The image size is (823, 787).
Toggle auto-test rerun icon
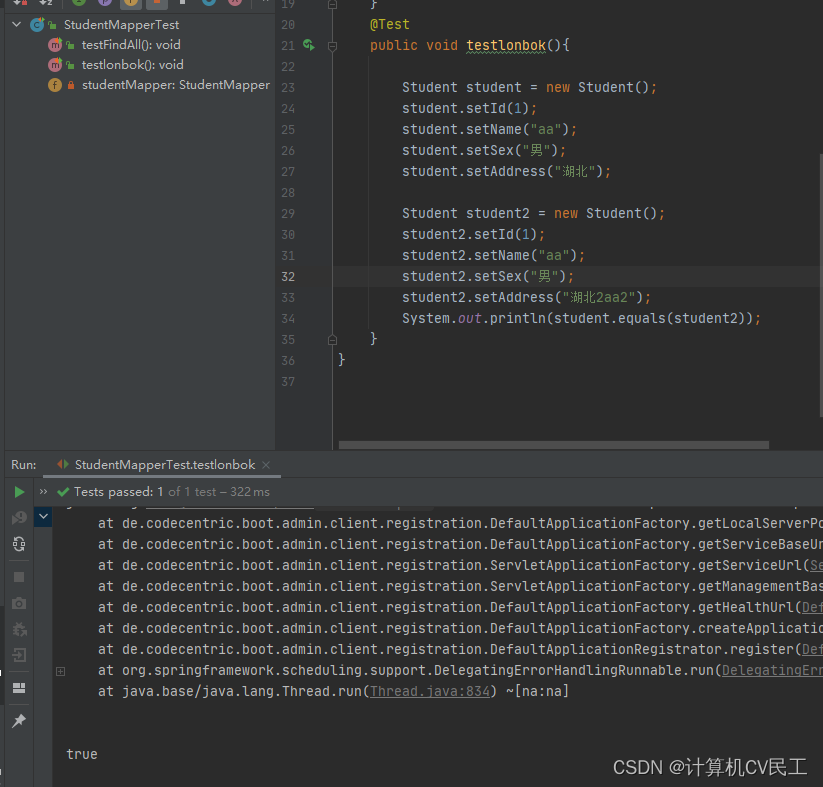point(19,544)
